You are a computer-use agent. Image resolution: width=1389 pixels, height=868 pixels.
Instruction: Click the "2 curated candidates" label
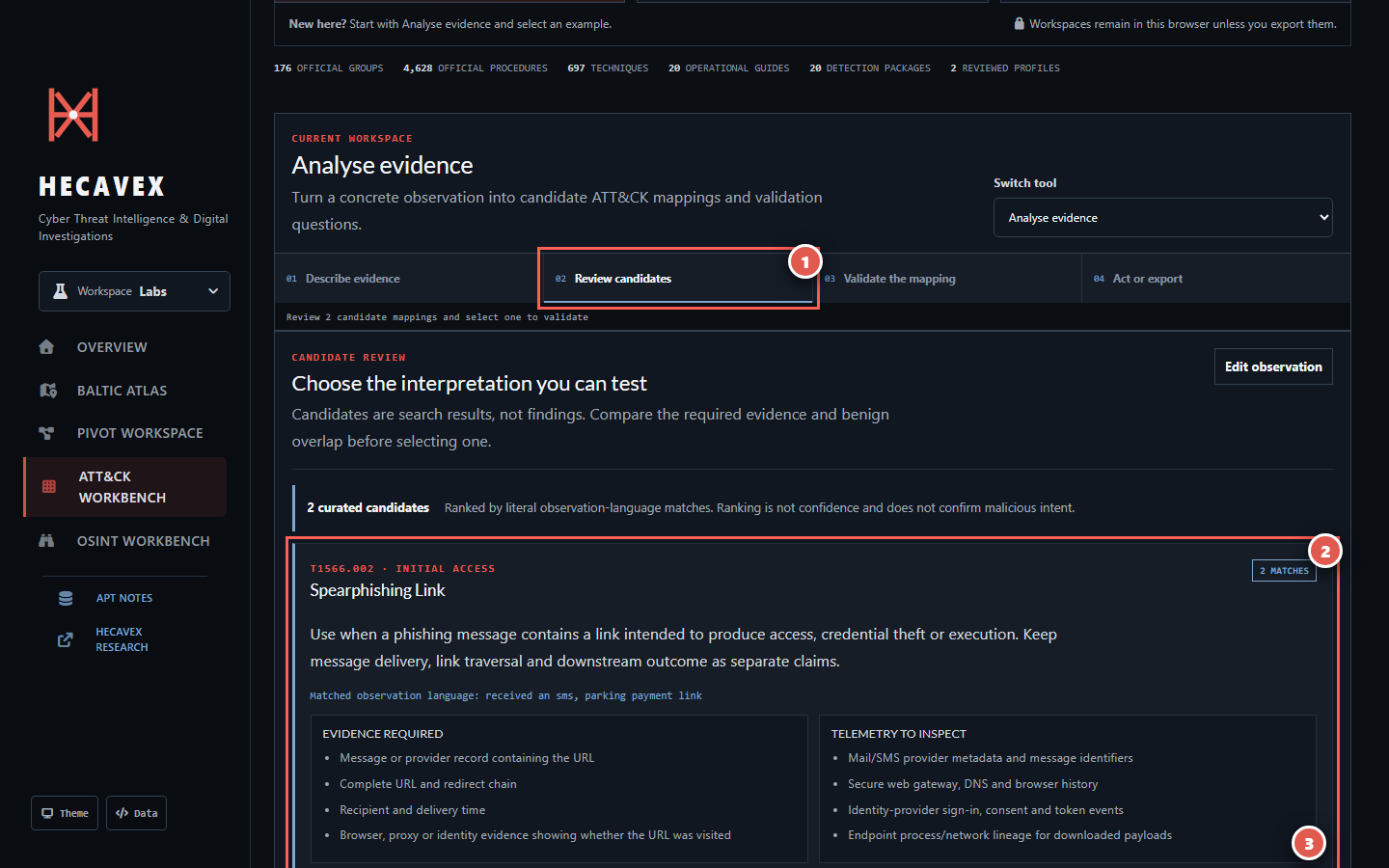[368, 507]
